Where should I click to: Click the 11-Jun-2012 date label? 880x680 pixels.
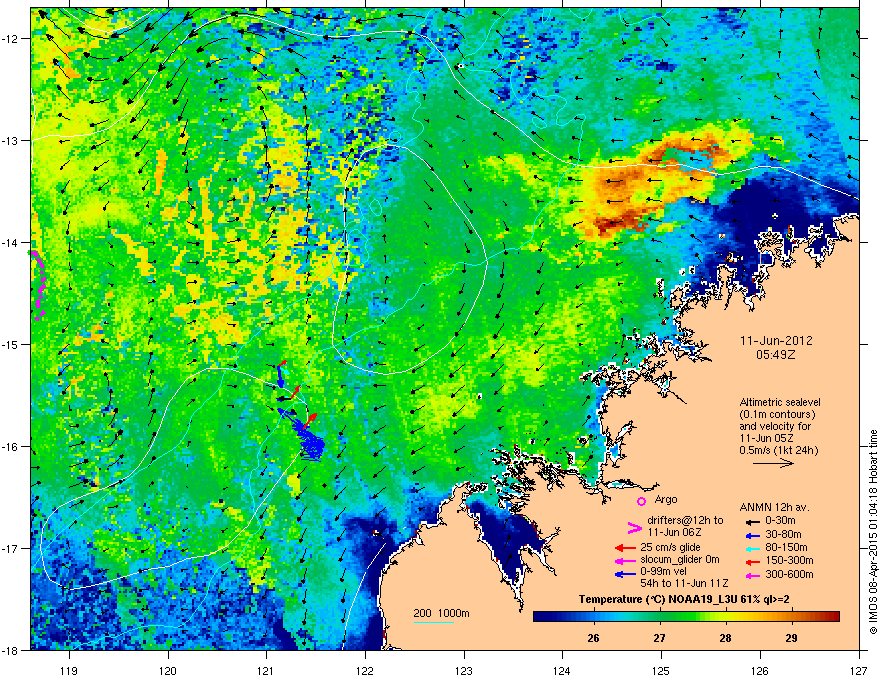coord(776,341)
